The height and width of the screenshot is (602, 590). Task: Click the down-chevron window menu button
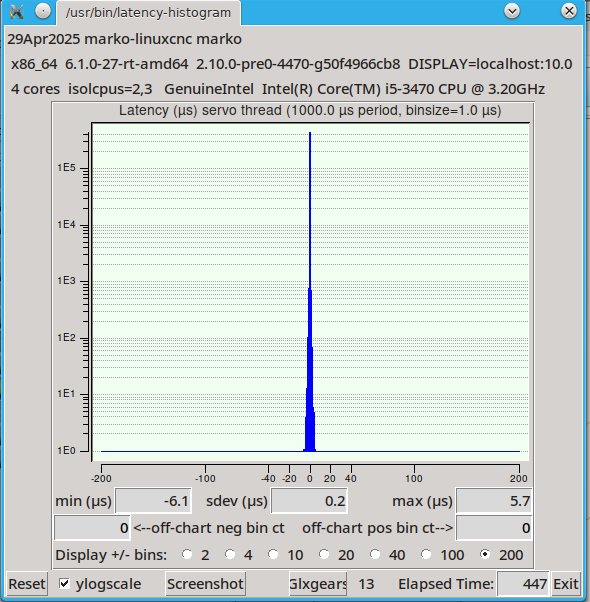(x=512, y=11)
